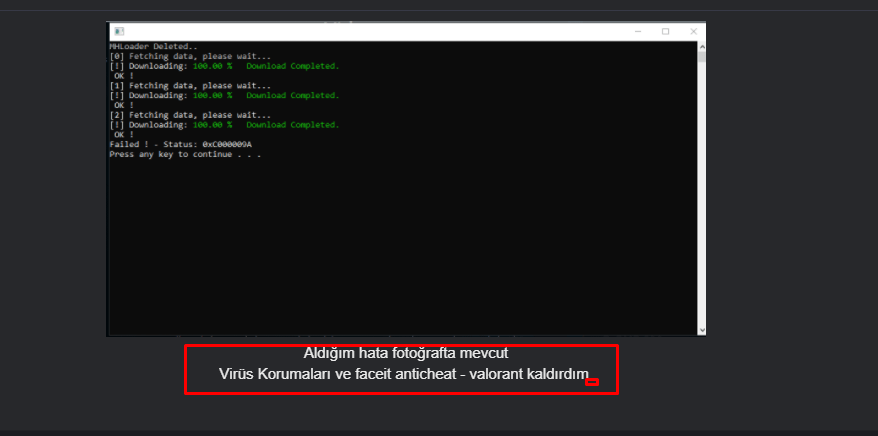This screenshot has width=878, height=436.
Task: Click the console scrollbar down arrow
Action: click(x=702, y=331)
